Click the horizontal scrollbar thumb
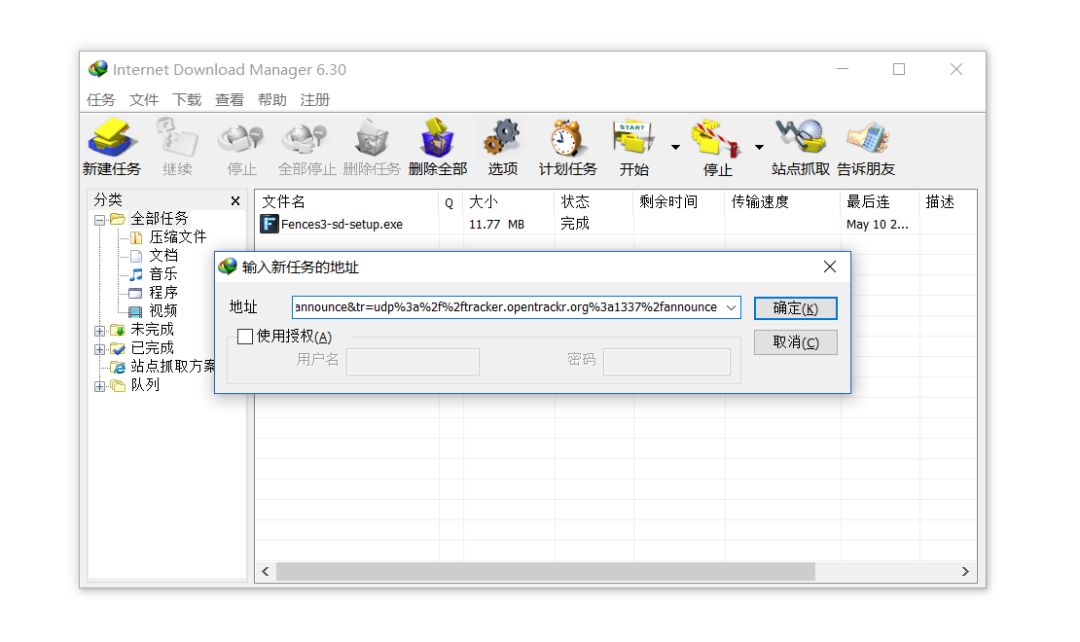This screenshot has height=642, width=1080. click(546, 572)
